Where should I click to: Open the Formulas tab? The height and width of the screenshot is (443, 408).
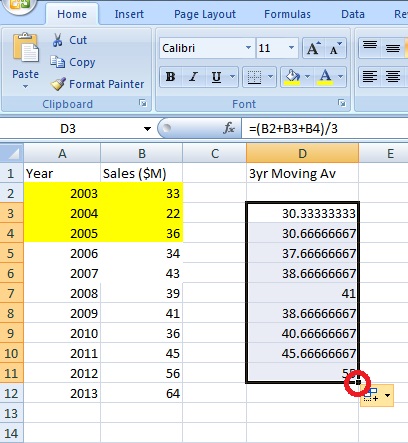pos(287,14)
